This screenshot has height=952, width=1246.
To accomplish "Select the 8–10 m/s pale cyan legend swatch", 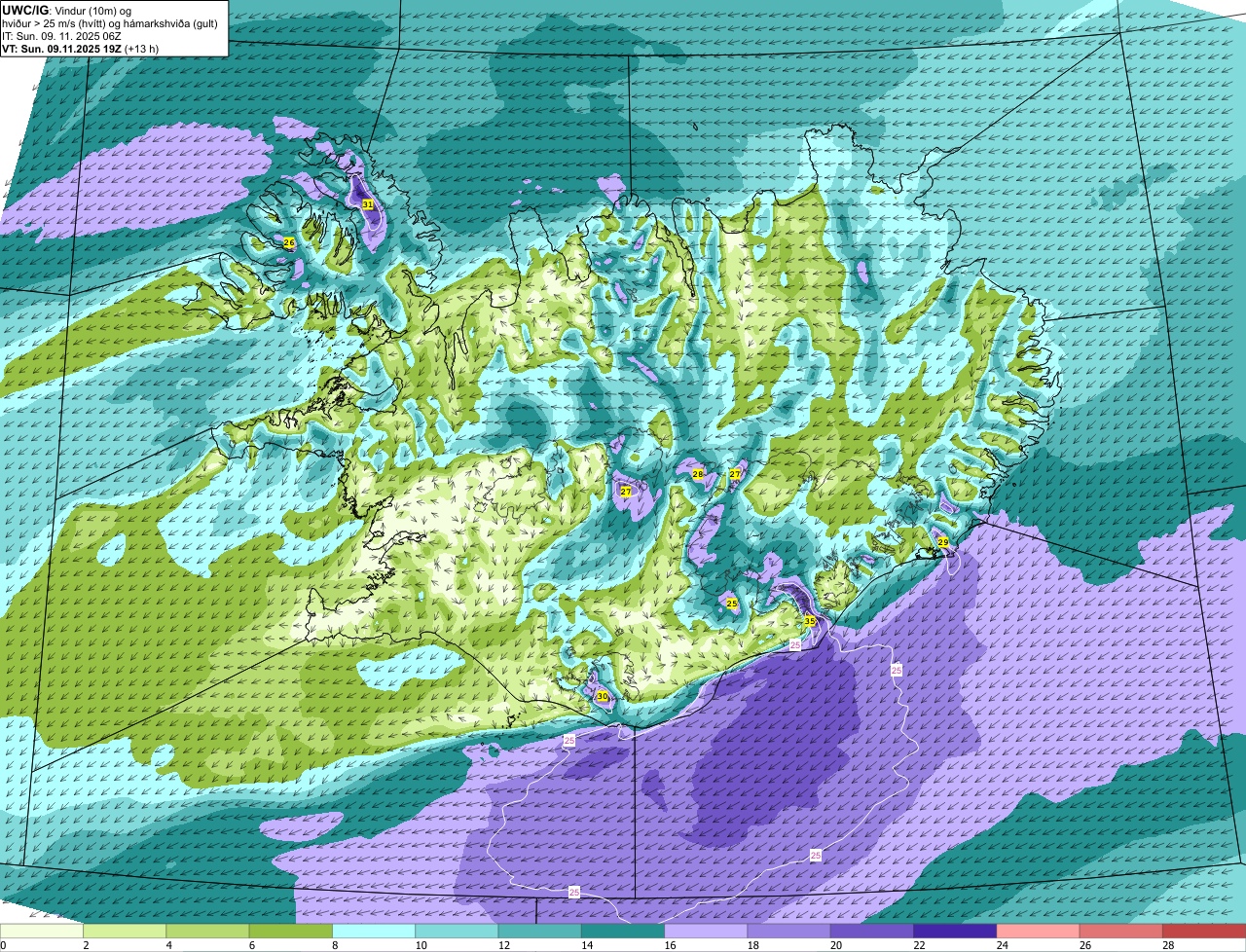I will pyautogui.click(x=374, y=932).
